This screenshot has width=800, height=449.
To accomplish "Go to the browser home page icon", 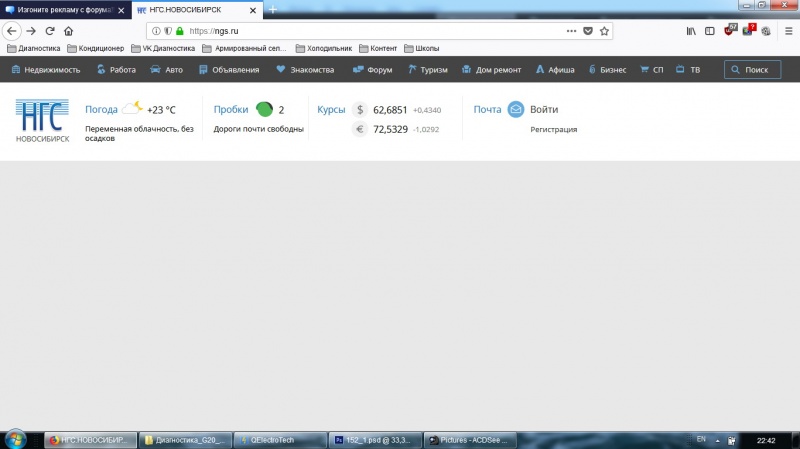I will (68, 31).
